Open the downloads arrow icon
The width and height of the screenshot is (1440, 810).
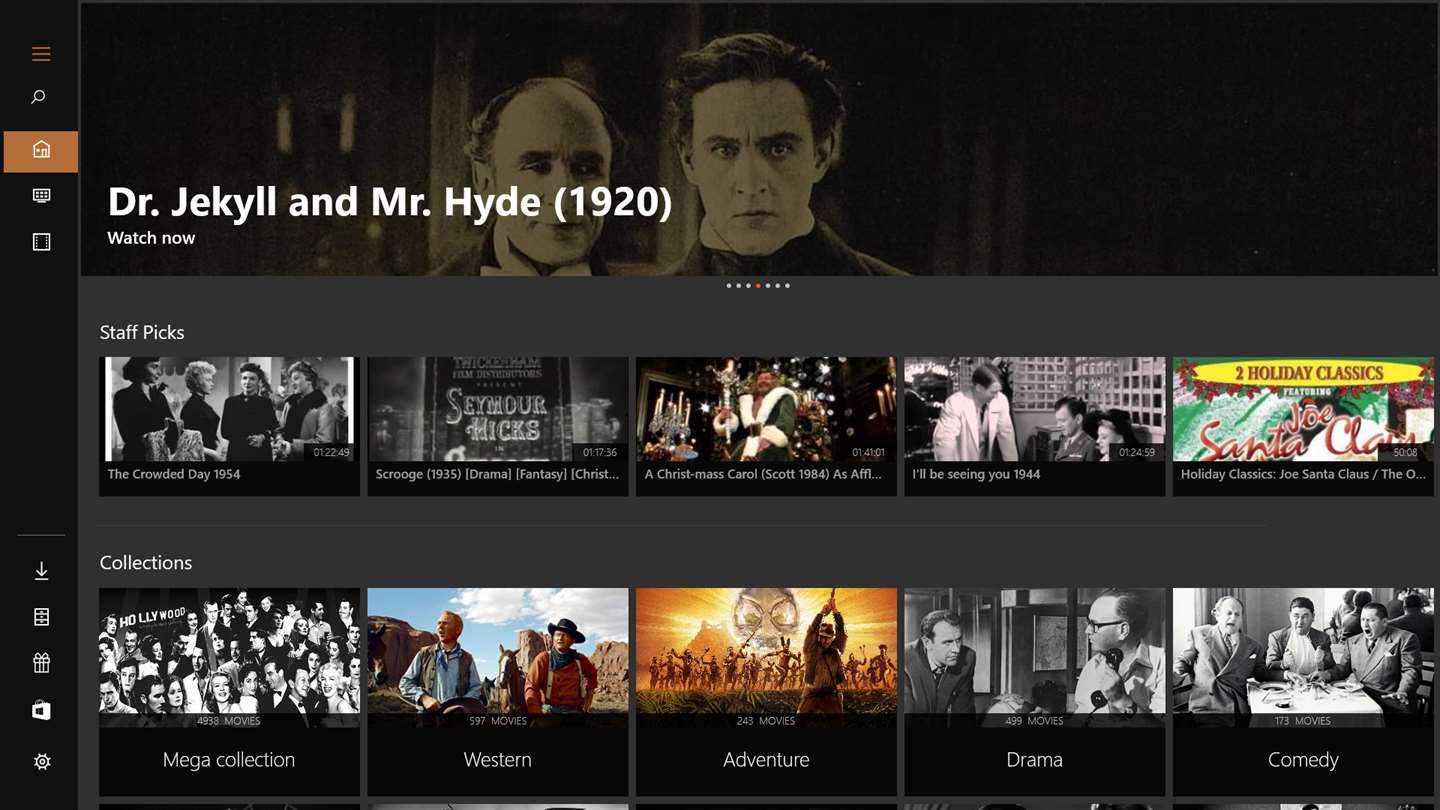coord(41,571)
